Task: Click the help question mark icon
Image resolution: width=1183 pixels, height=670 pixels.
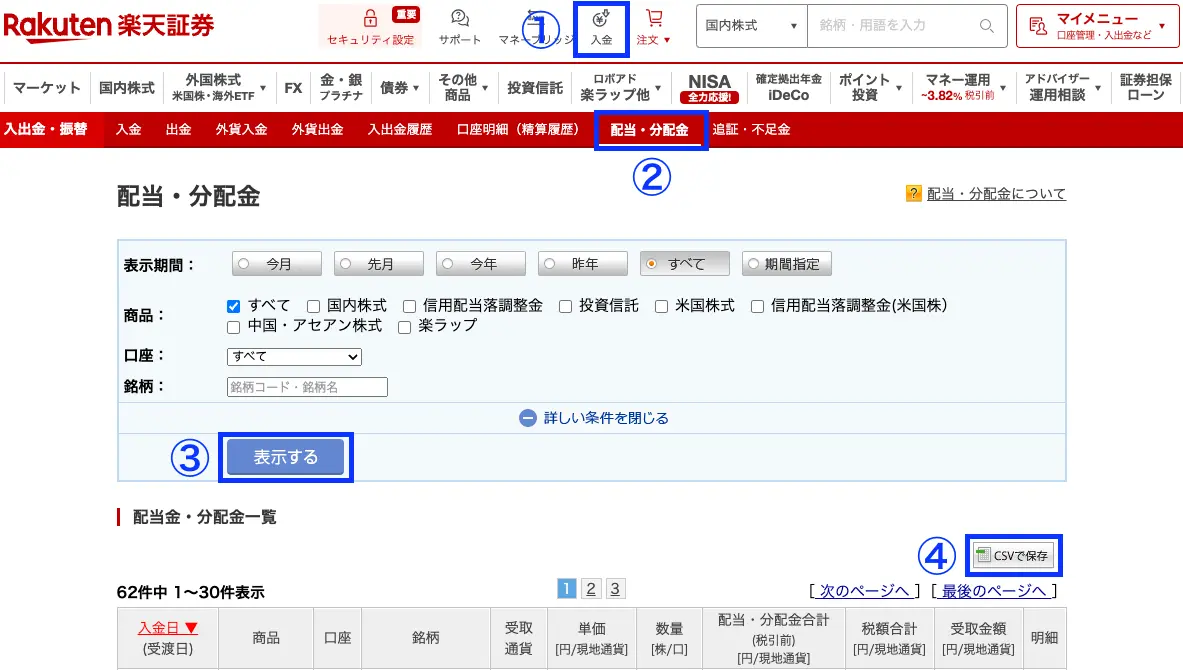Action: tap(914, 194)
